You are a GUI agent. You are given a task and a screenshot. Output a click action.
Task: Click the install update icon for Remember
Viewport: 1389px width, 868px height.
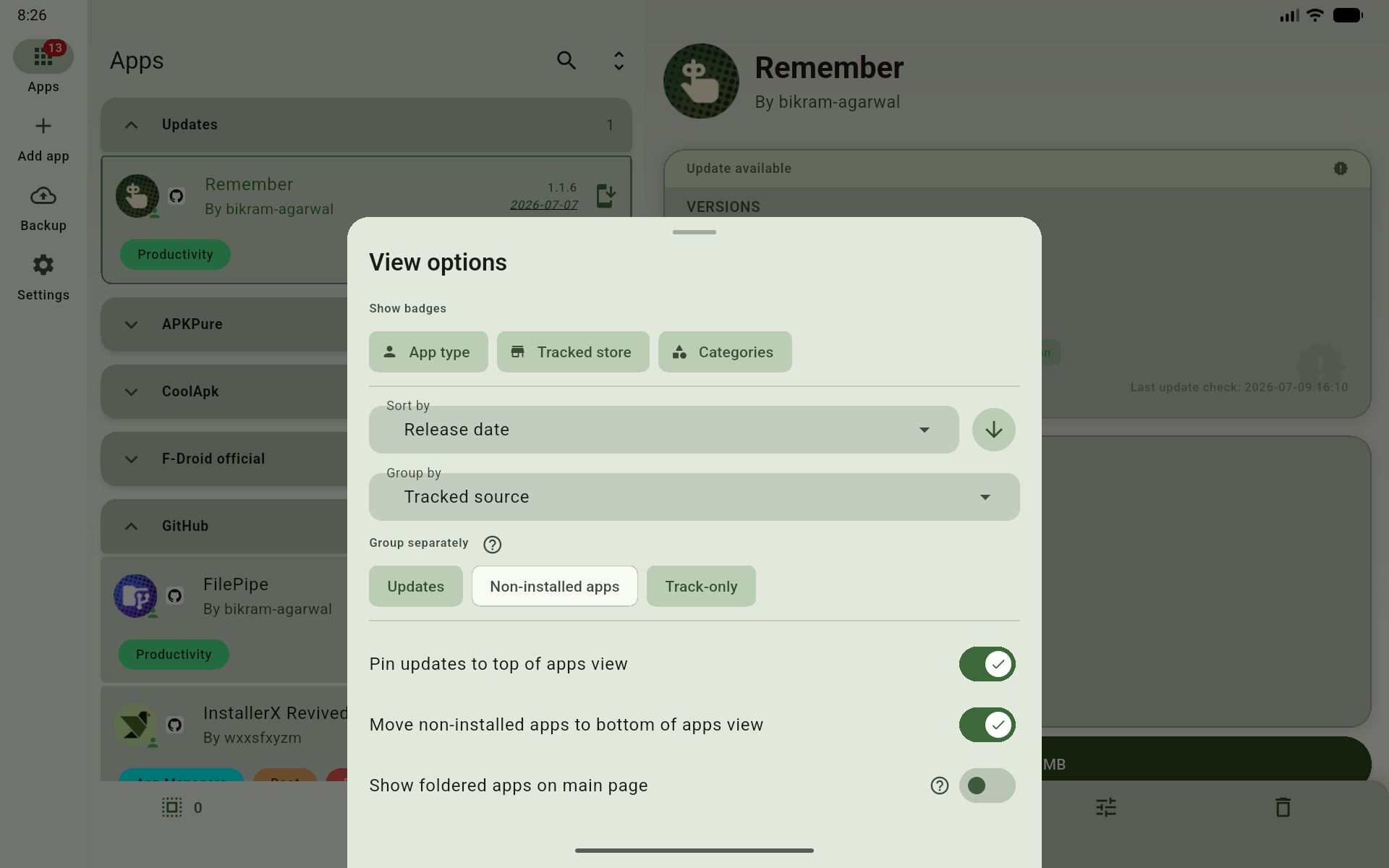[x=606, y=196]
